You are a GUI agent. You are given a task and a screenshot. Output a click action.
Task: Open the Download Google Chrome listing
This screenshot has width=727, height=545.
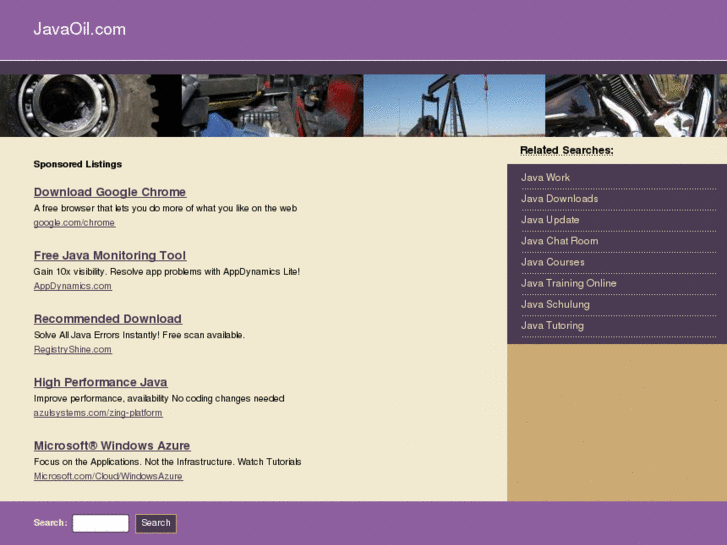pyautogui.click(x=110, y=192)
